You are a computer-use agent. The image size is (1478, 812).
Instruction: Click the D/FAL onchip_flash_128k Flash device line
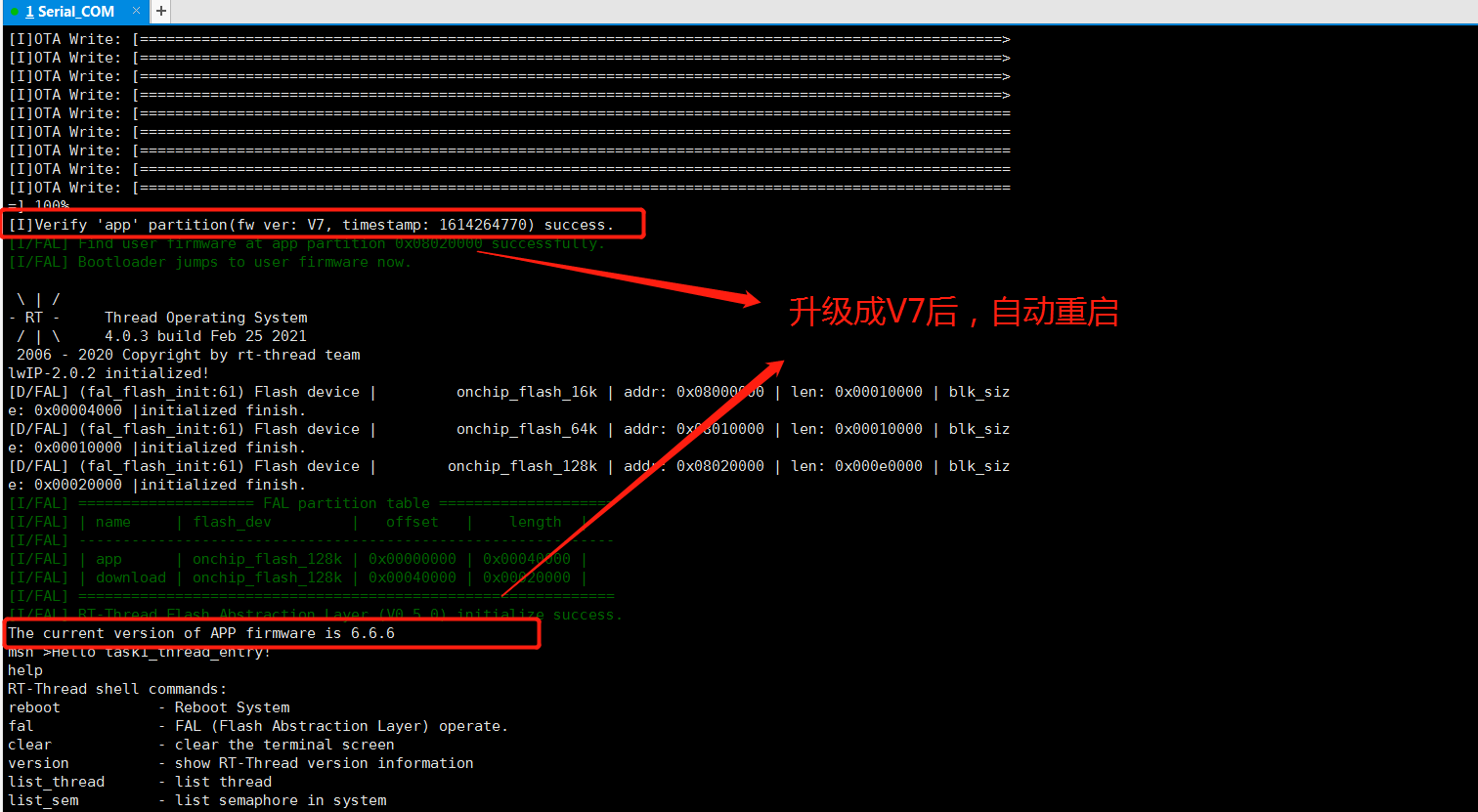coord(508,466)
